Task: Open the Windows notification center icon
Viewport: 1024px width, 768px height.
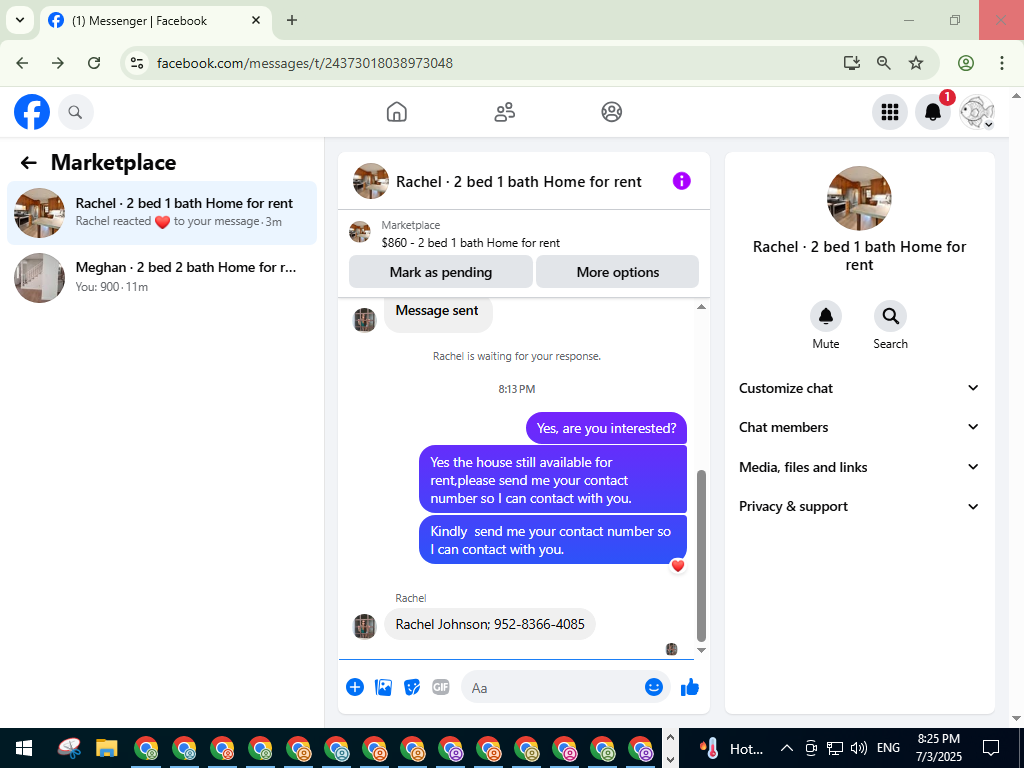Action: [991, 748]
